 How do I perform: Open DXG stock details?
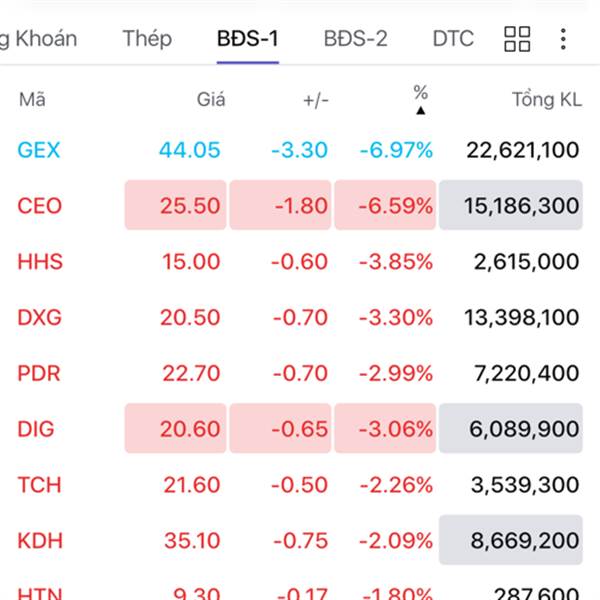[x=39, y=318]
